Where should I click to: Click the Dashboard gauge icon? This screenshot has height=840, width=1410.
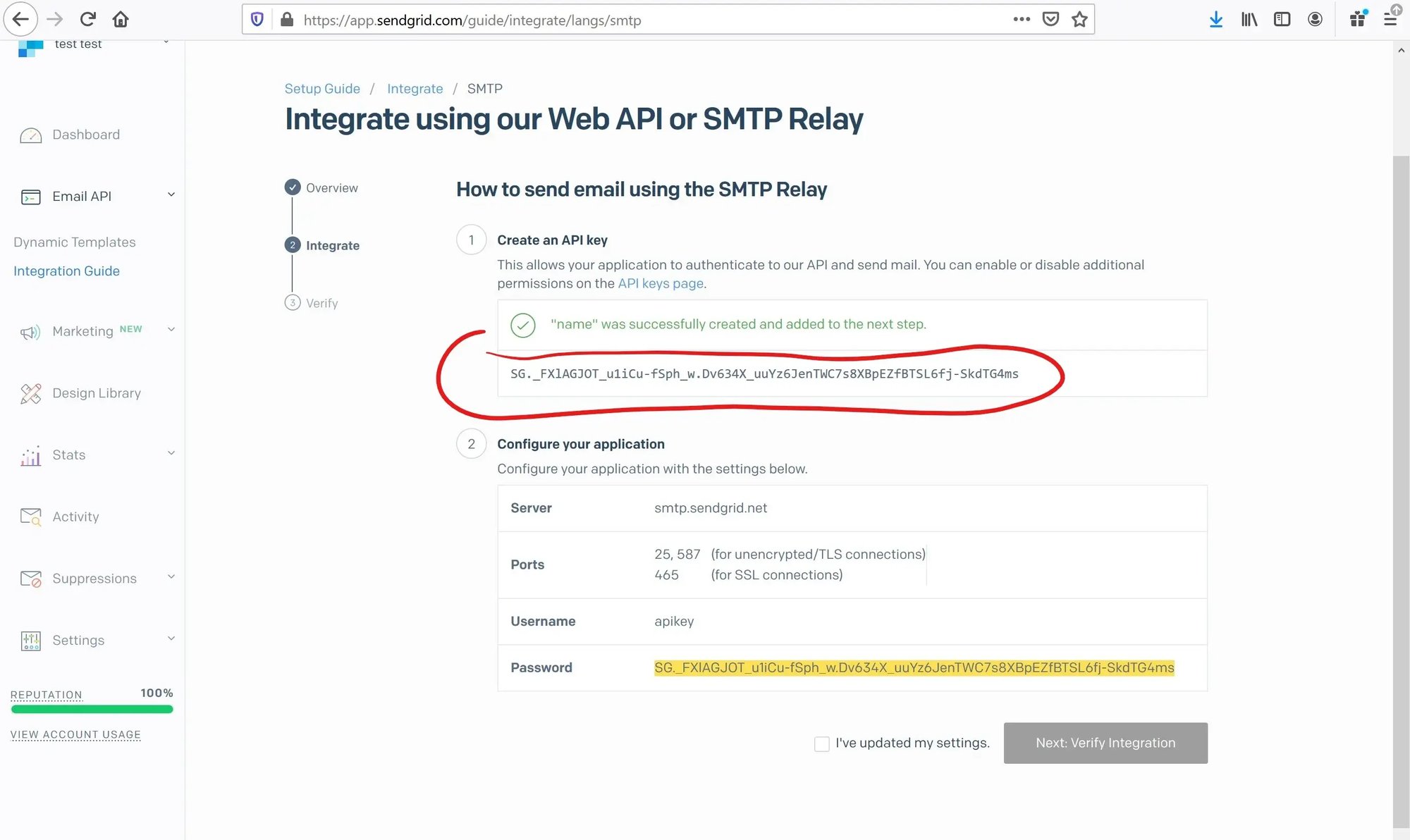(30, 135)
